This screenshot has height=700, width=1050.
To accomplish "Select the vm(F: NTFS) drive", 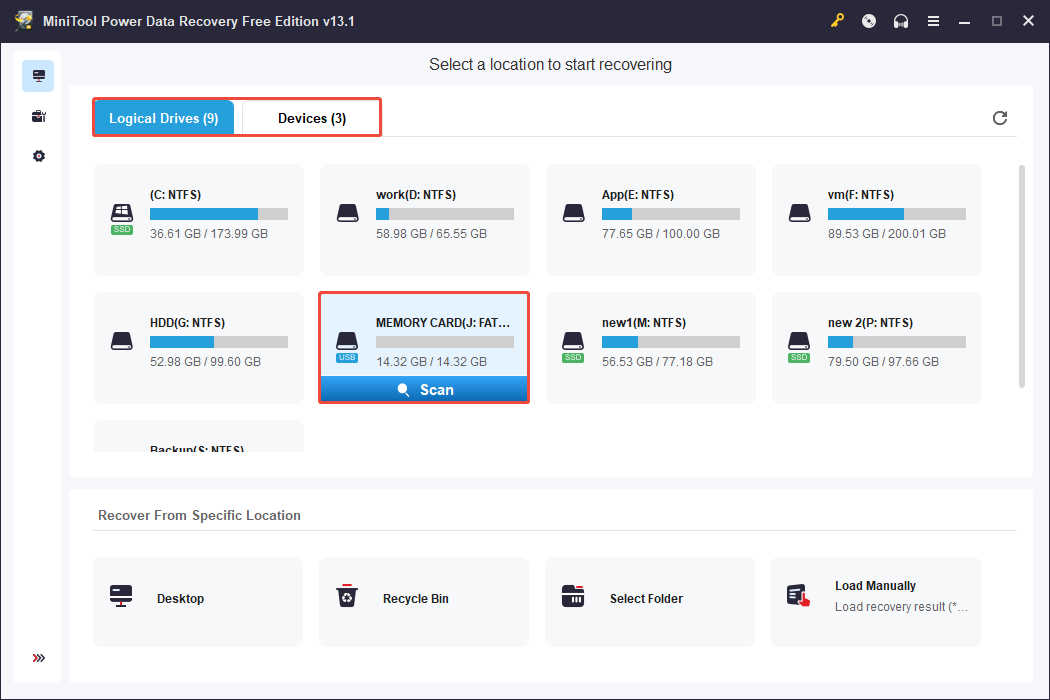I will 877,220.
